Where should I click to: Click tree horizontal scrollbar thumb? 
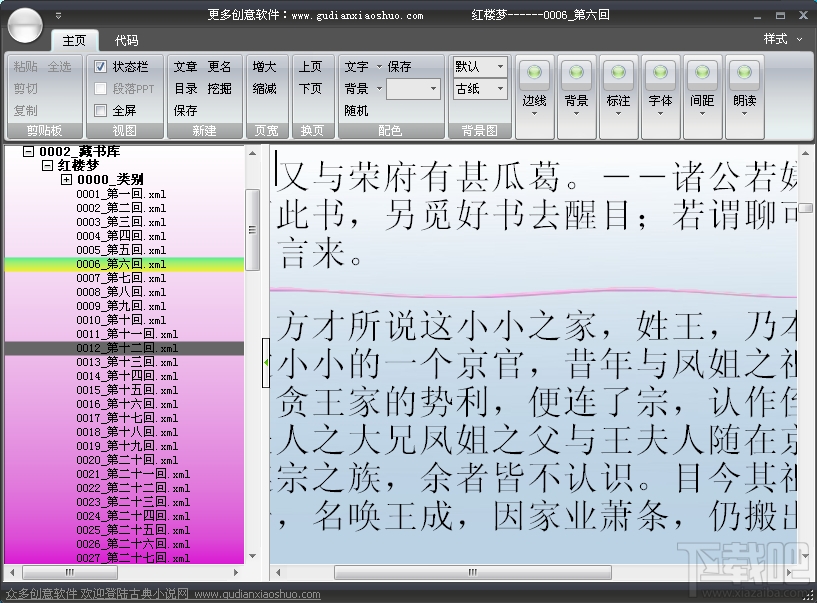70,572
